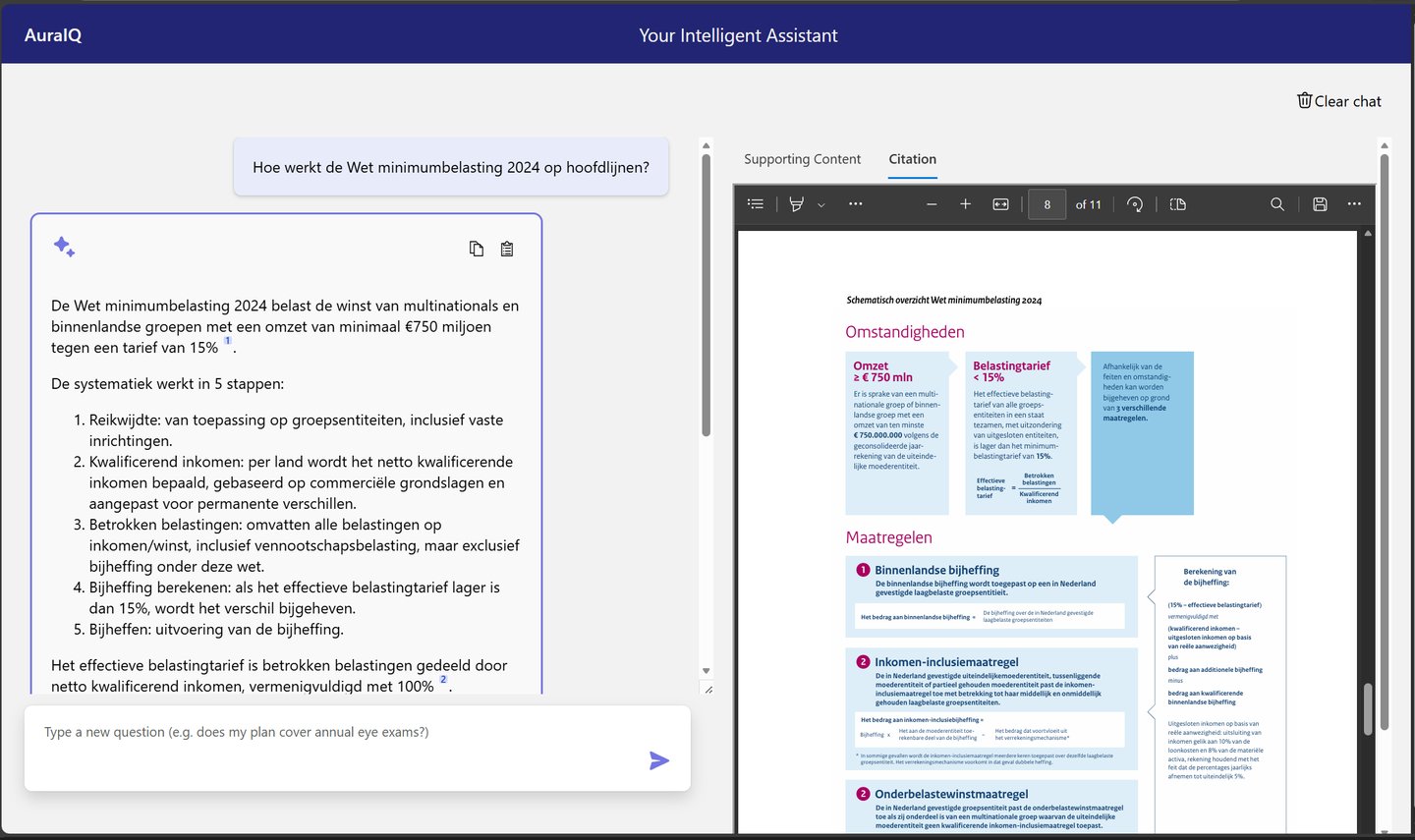Send the typed question
Viewport: 1415px width, 840px height.
coord(659,760)
